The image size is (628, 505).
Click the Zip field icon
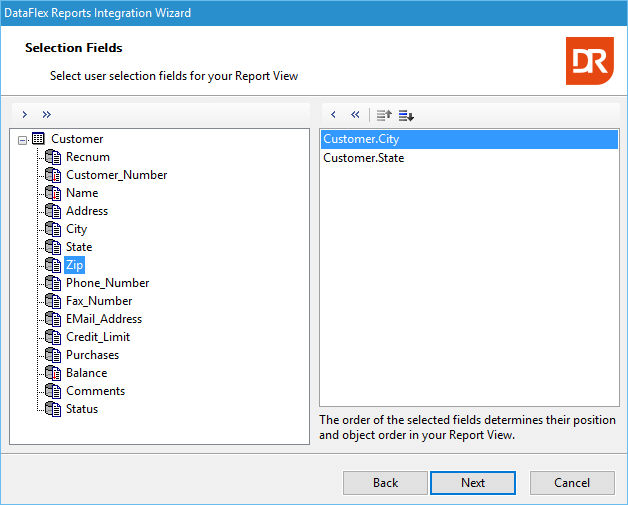tap(53, 265)
